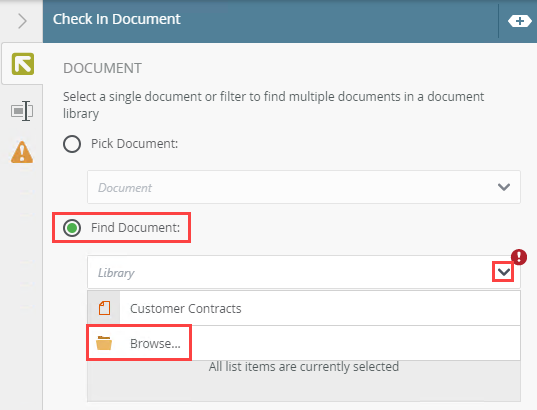
Task: Click the Pick Document label
Action: click(134, 144)
